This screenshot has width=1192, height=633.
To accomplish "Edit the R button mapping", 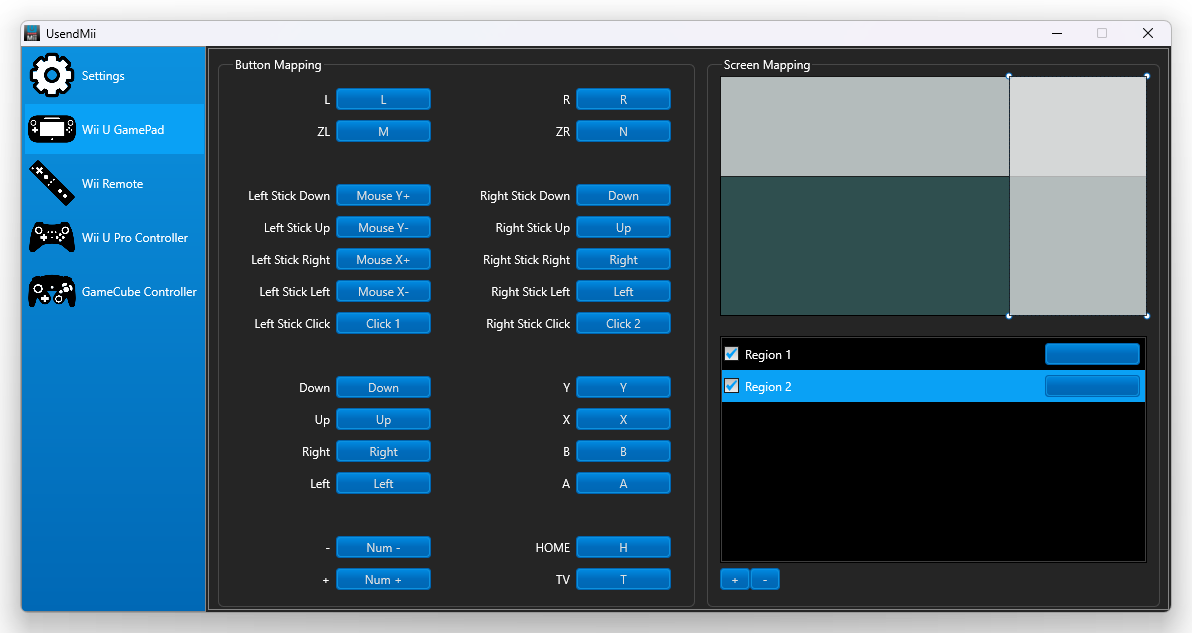I will (623, 100).
